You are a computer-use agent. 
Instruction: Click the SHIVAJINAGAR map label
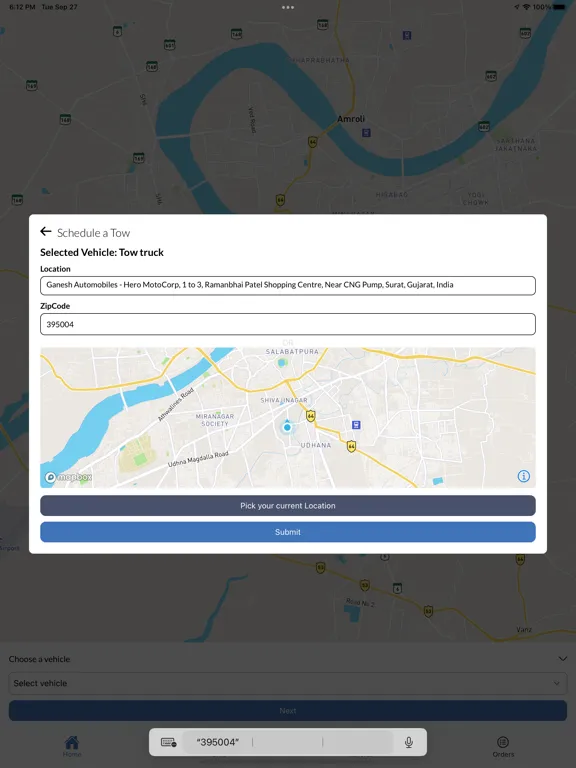pos(284,400)
